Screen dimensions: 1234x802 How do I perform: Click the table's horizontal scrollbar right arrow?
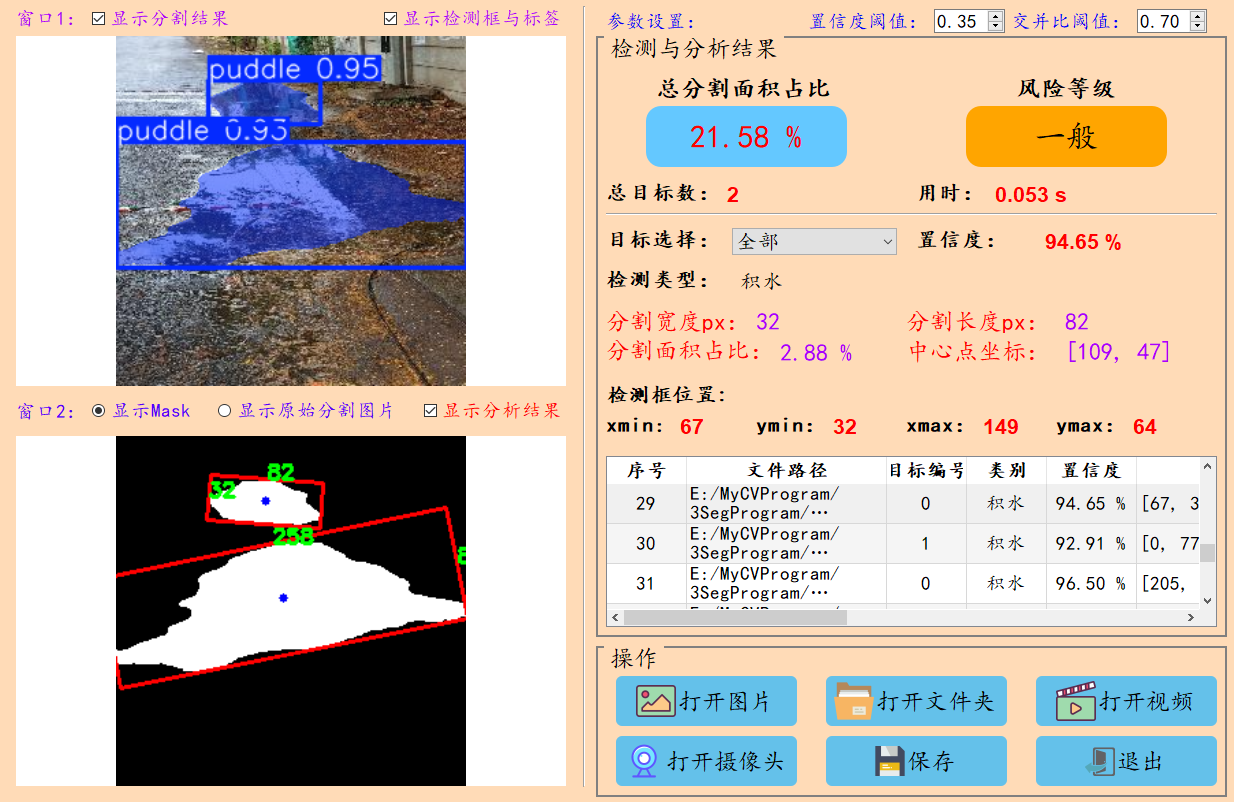(x=1191, y=618)
